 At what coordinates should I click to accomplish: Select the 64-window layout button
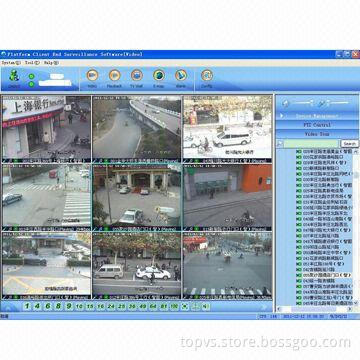tap(153, 306)
